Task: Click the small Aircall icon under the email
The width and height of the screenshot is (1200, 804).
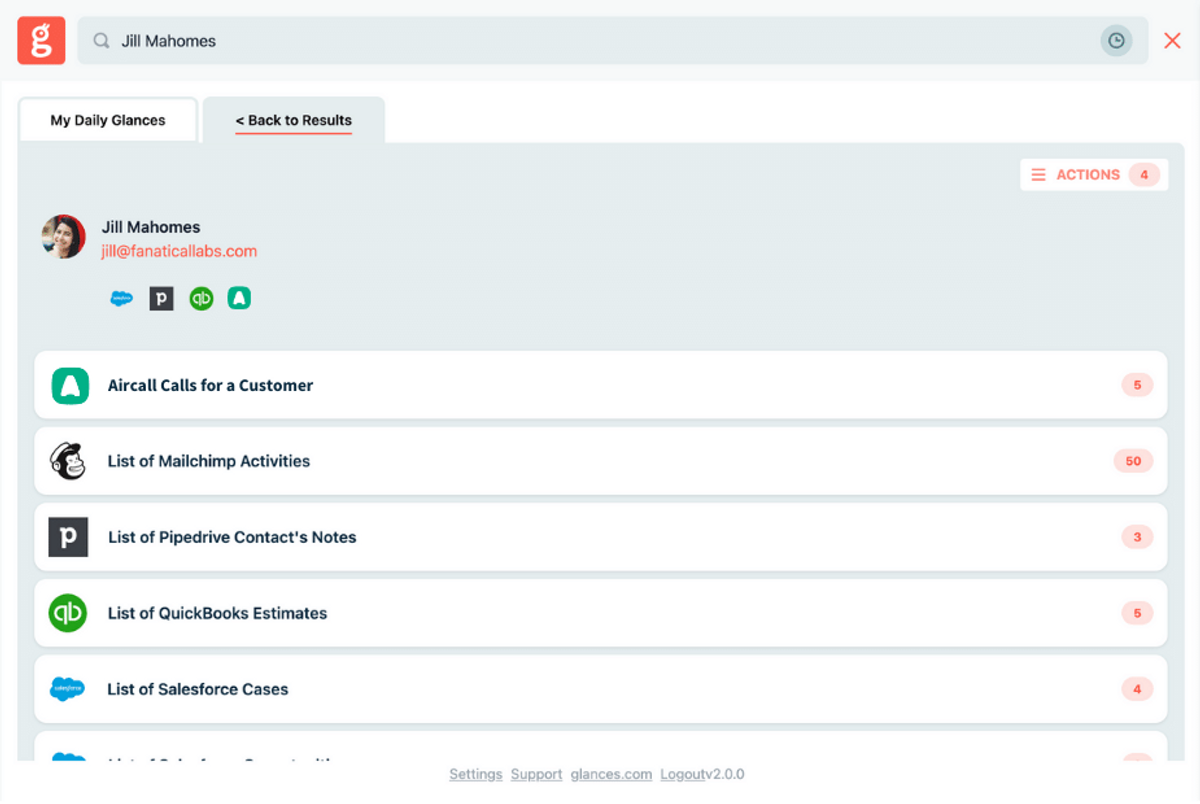Action: 239,298
